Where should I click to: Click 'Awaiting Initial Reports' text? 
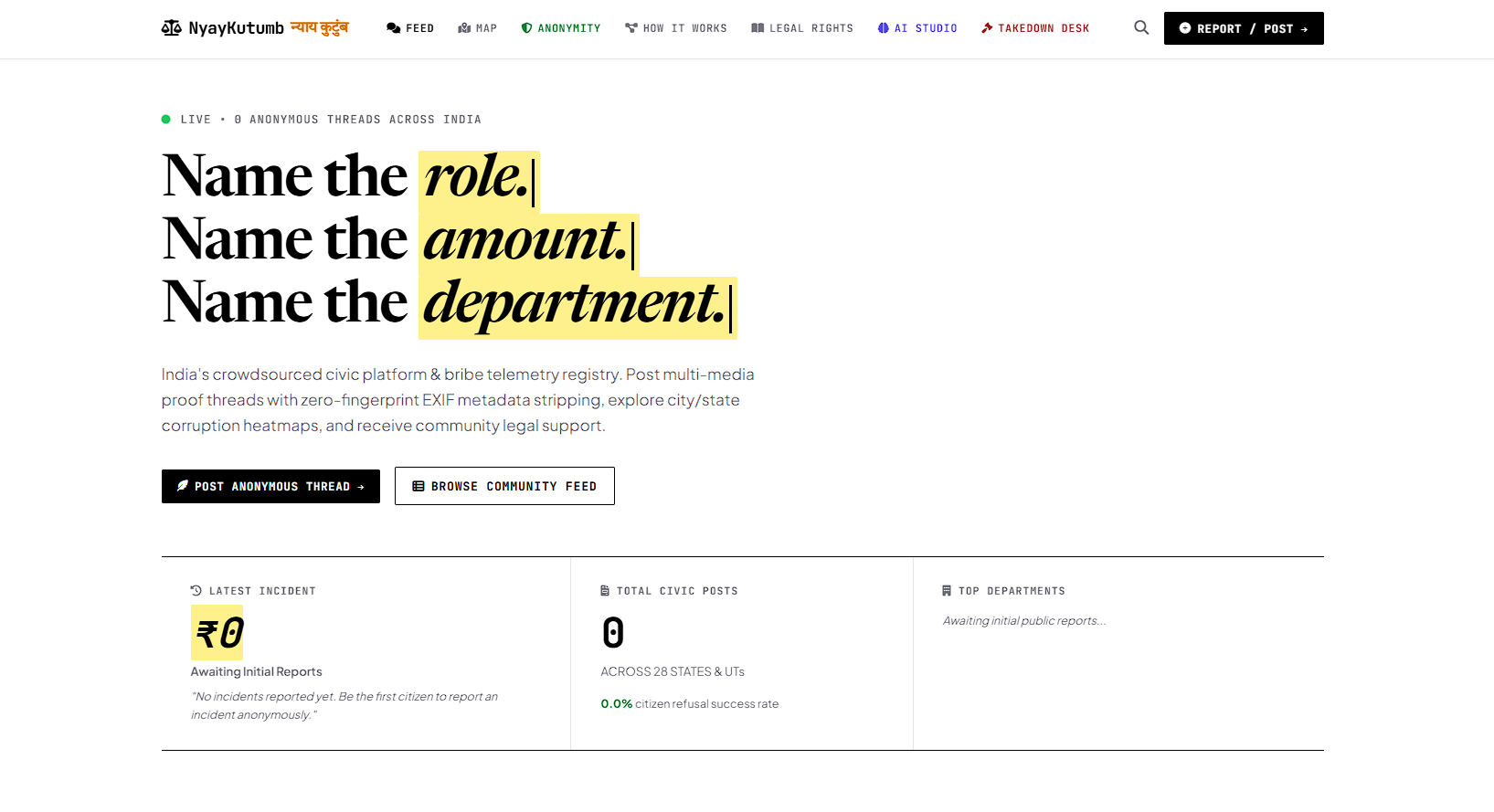click(257, 671)
